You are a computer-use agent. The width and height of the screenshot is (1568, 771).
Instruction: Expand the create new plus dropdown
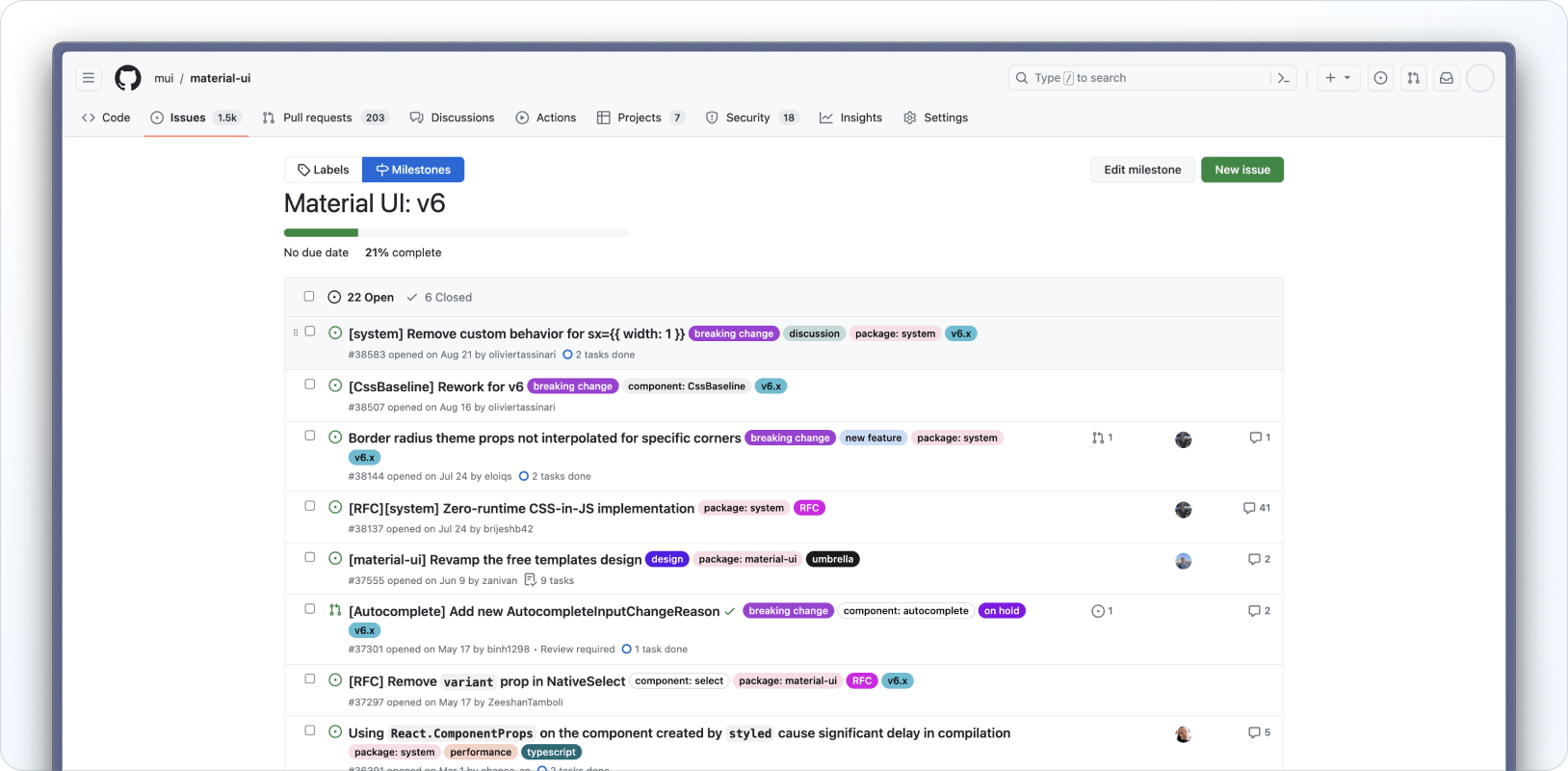coord(1338,78)
